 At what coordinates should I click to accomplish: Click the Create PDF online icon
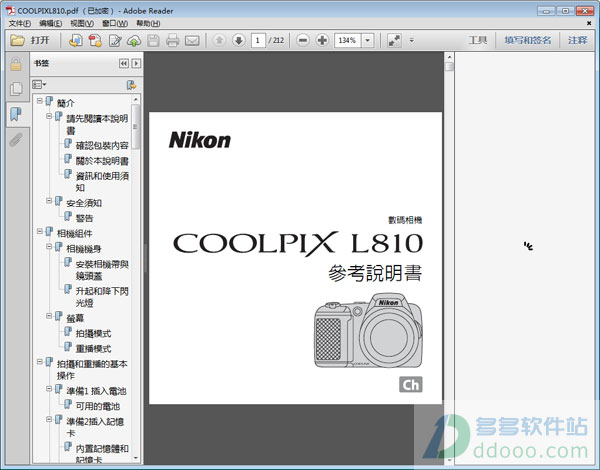[75, 40]
